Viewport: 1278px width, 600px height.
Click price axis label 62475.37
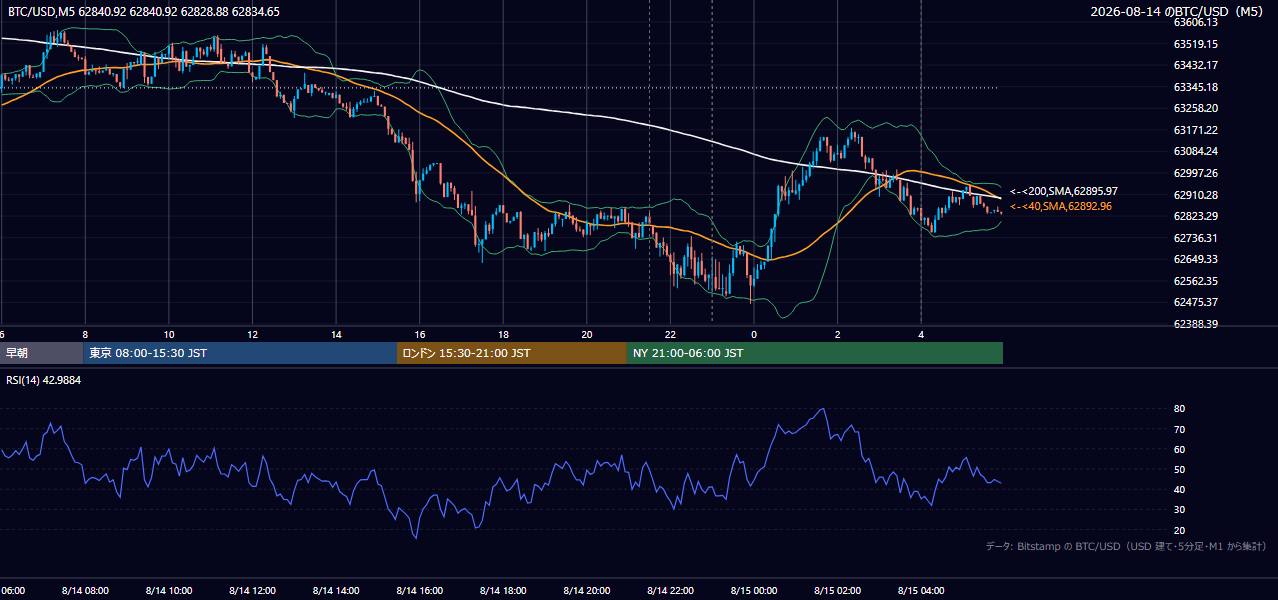(1195, 302)
